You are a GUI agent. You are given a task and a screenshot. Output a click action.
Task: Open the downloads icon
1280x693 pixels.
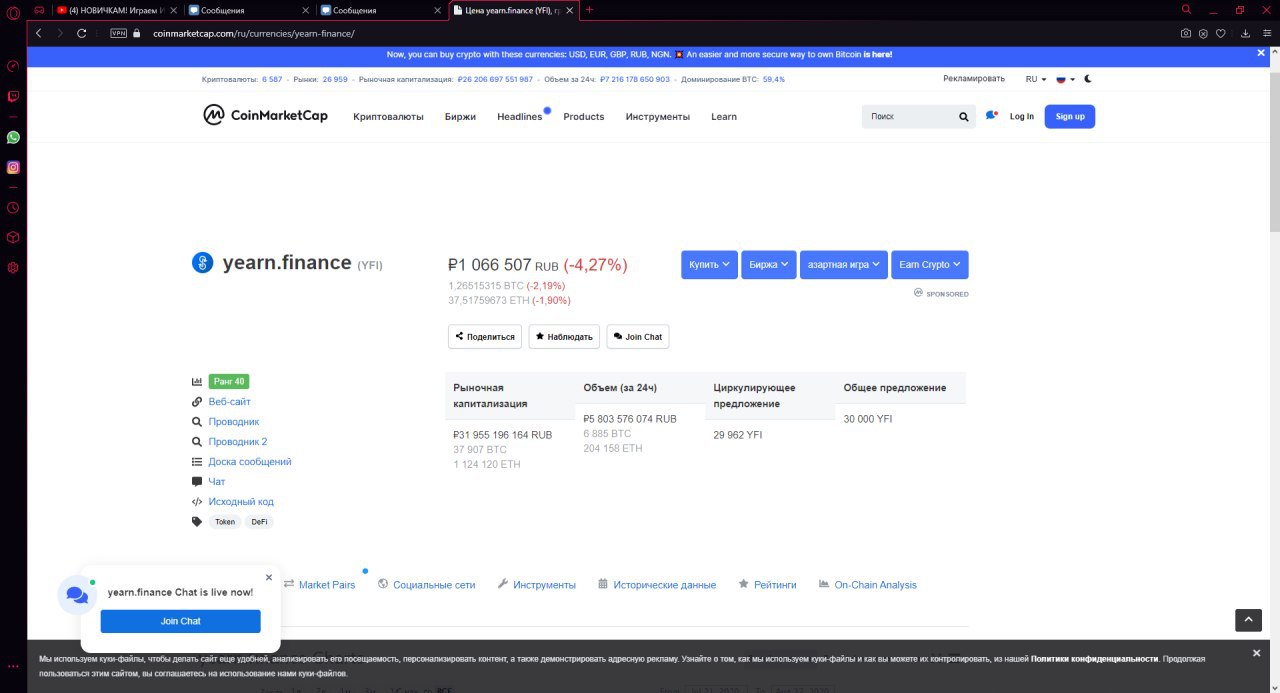[x=1246, y=33]
